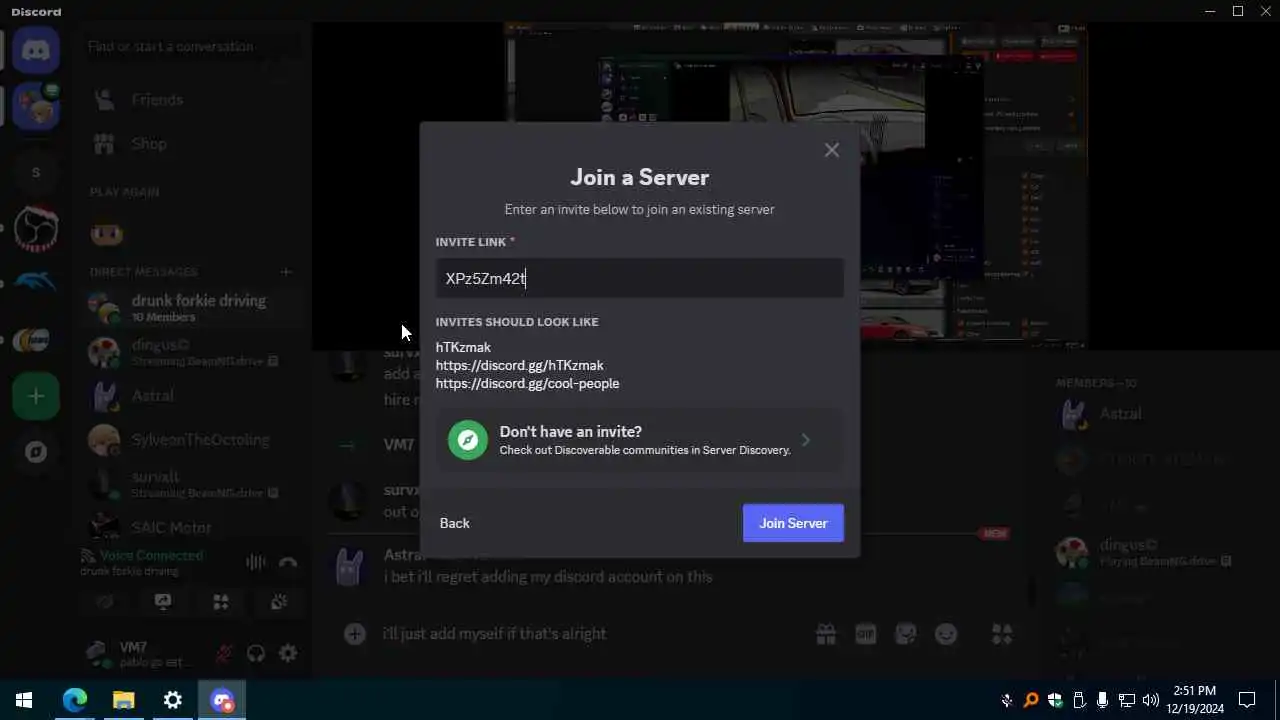Open Discord home Direct Messages icon
Image resolution: width=1280 pixels, height=720 pixels.
coord(36,49)
